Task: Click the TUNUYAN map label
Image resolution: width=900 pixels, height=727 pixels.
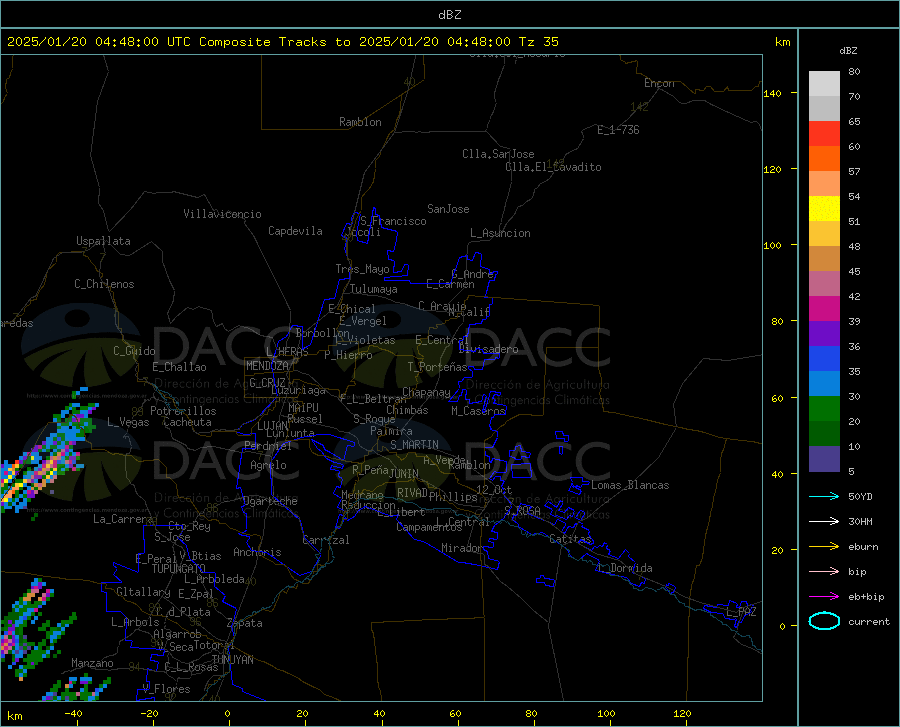Action: (232, 660)
